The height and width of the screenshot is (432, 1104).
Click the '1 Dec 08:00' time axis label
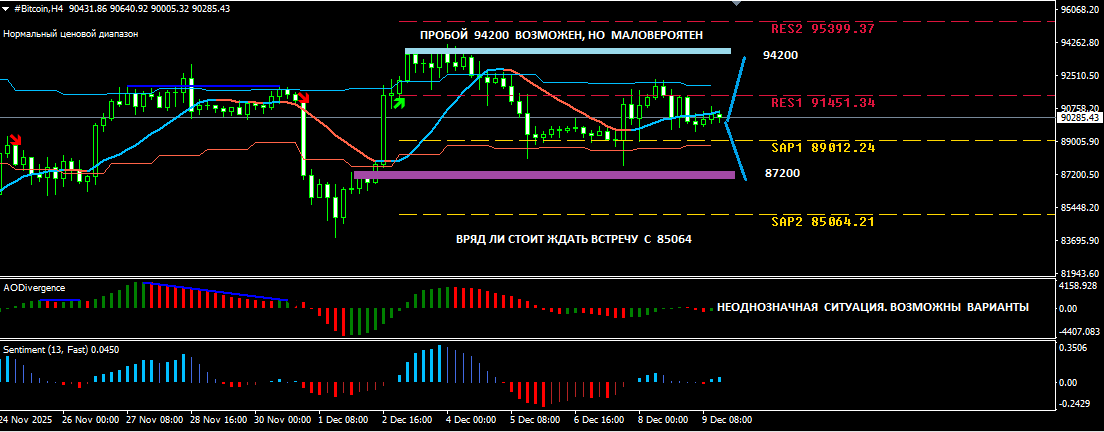point(344,420)
